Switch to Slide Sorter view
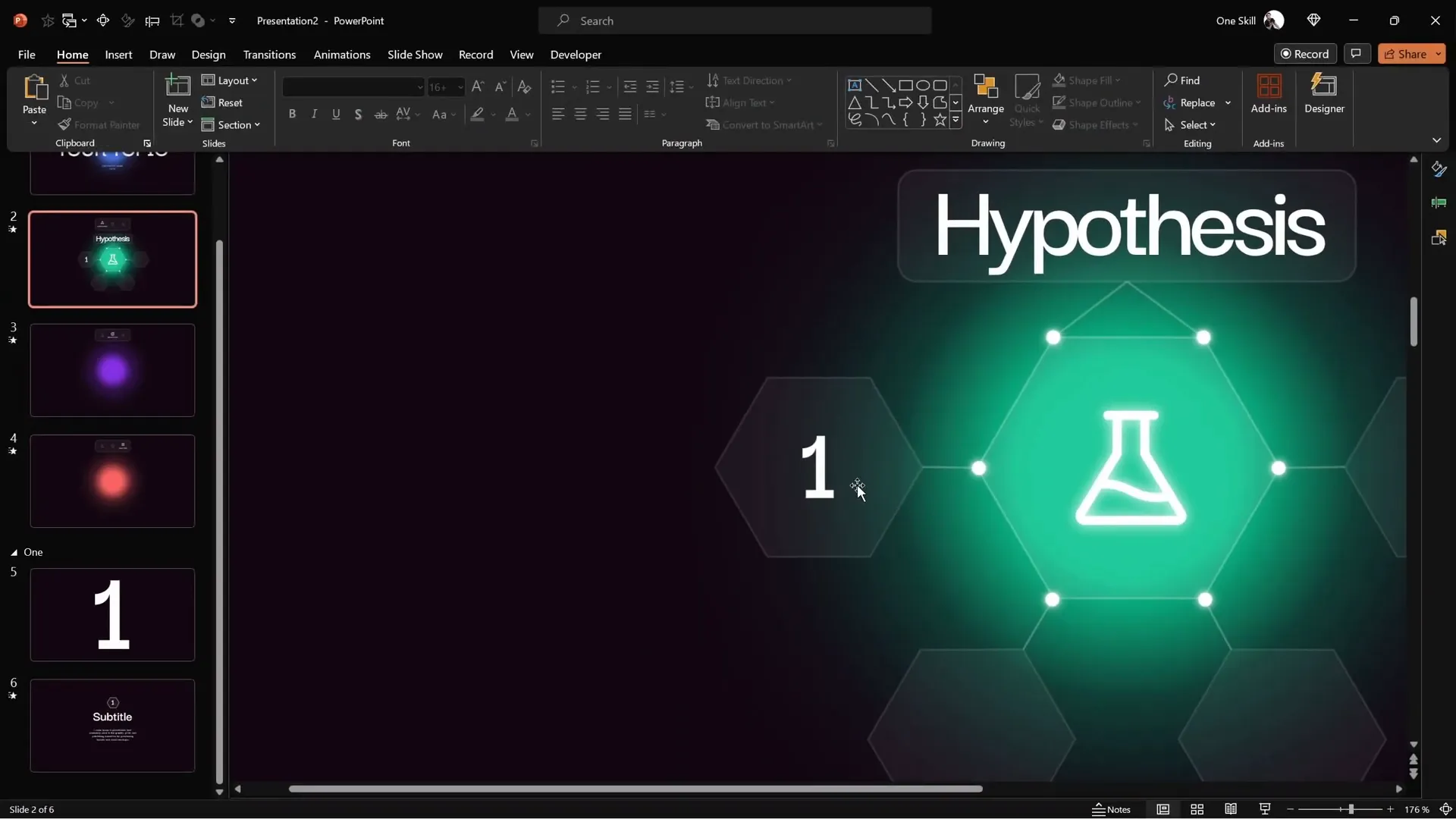This screenshot has height=819, width=1456. click(1197, 809)
